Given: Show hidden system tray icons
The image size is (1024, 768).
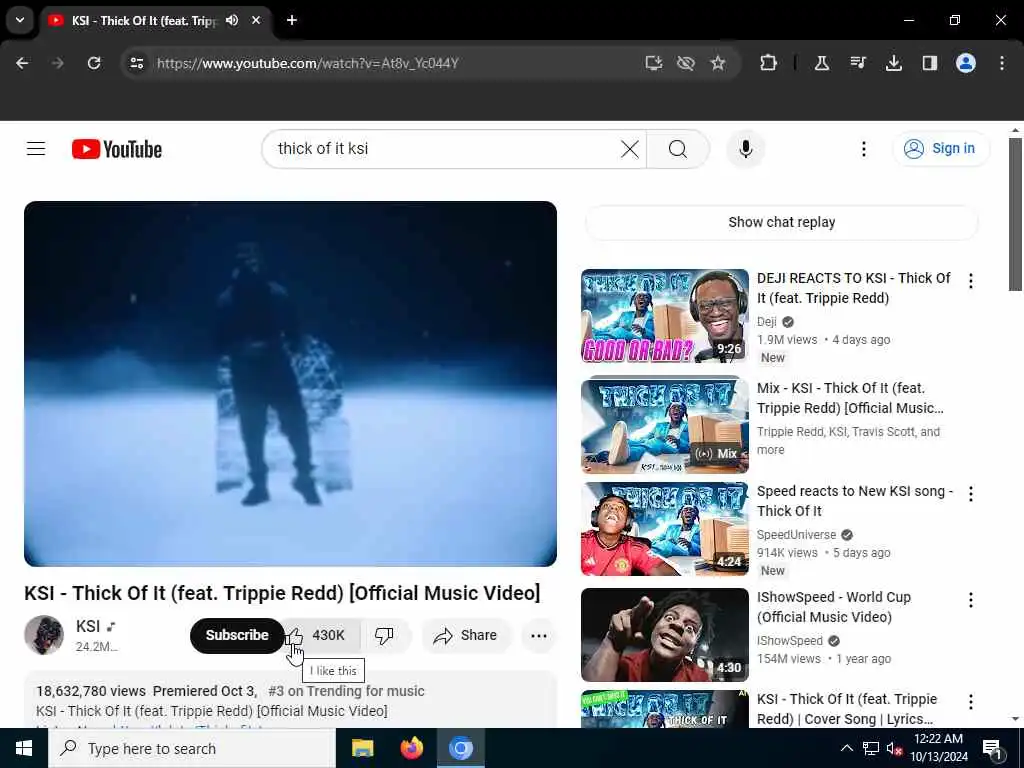Looking at the screenshot, I should click(x=846, y=748).
